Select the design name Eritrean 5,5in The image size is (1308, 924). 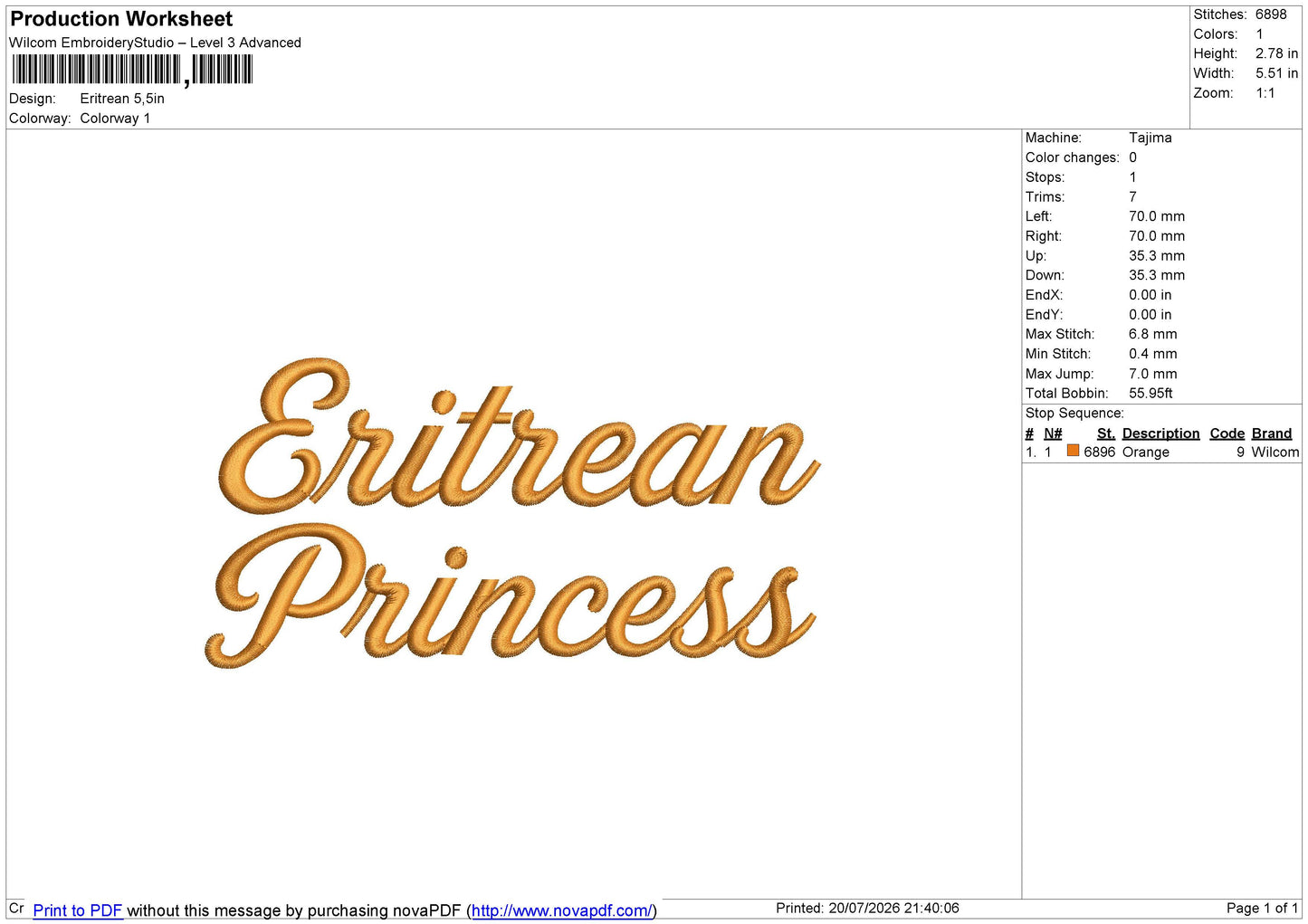point(122,99)
